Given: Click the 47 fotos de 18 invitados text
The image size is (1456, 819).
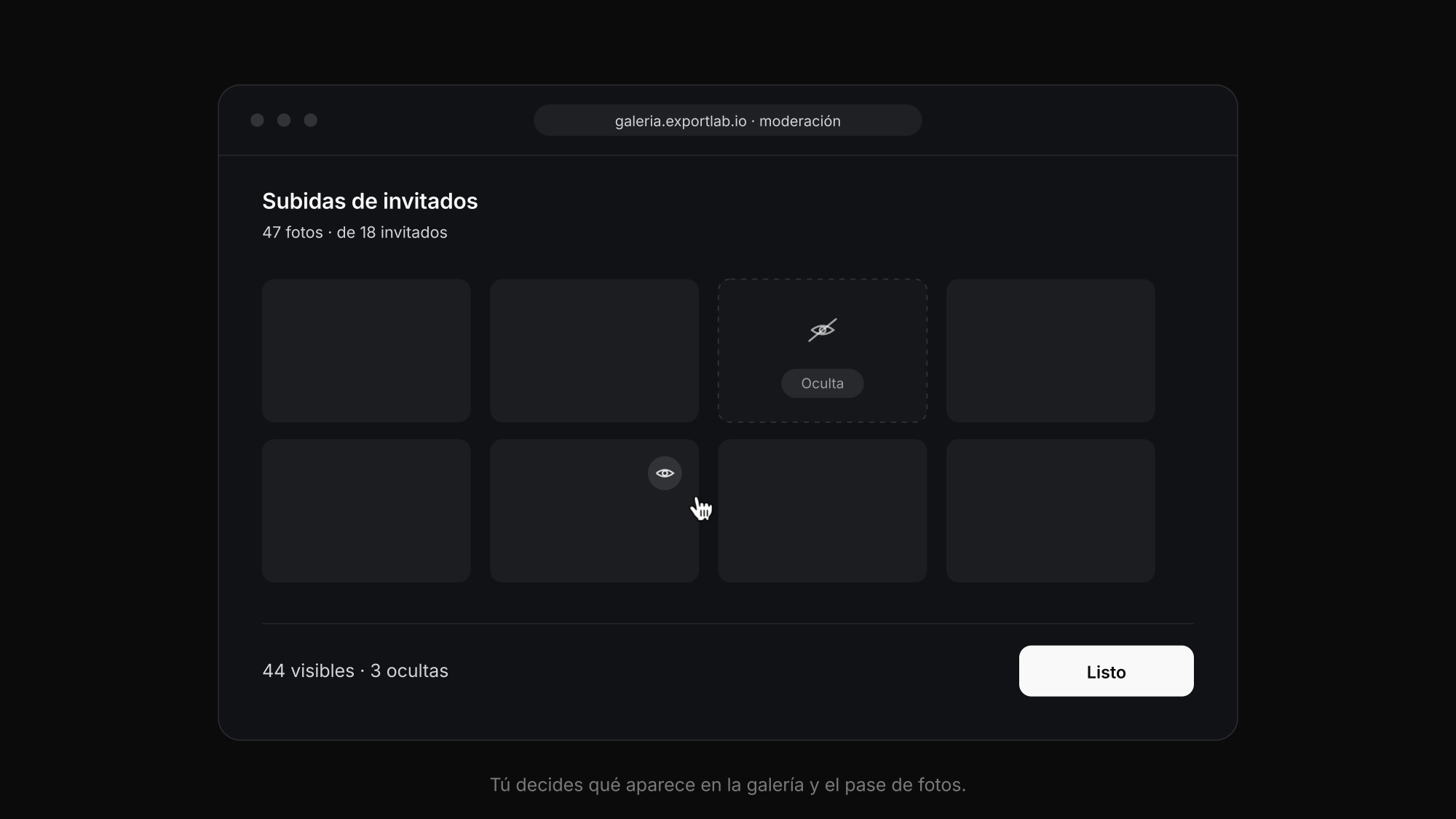Looking at the screenshot, I should coord(355,232).
